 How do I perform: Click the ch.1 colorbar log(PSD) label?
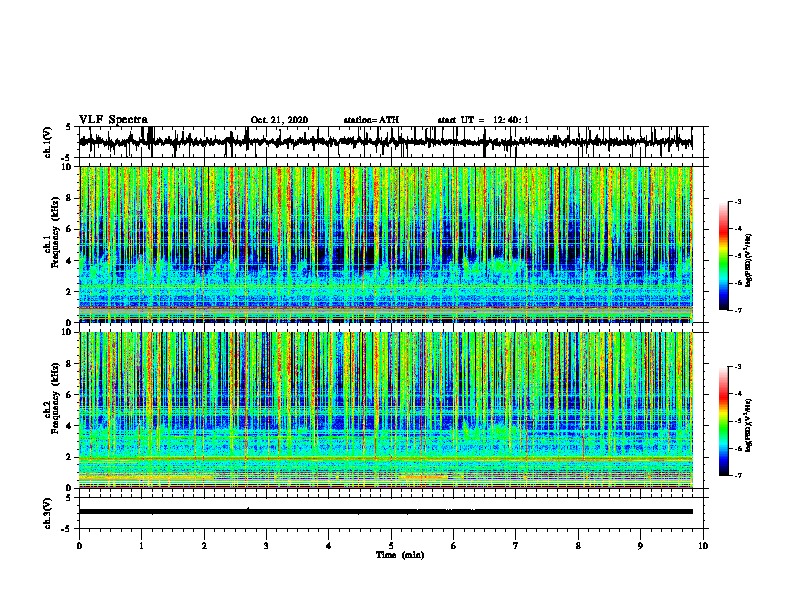pyautogui.click(x=750, y=260)
